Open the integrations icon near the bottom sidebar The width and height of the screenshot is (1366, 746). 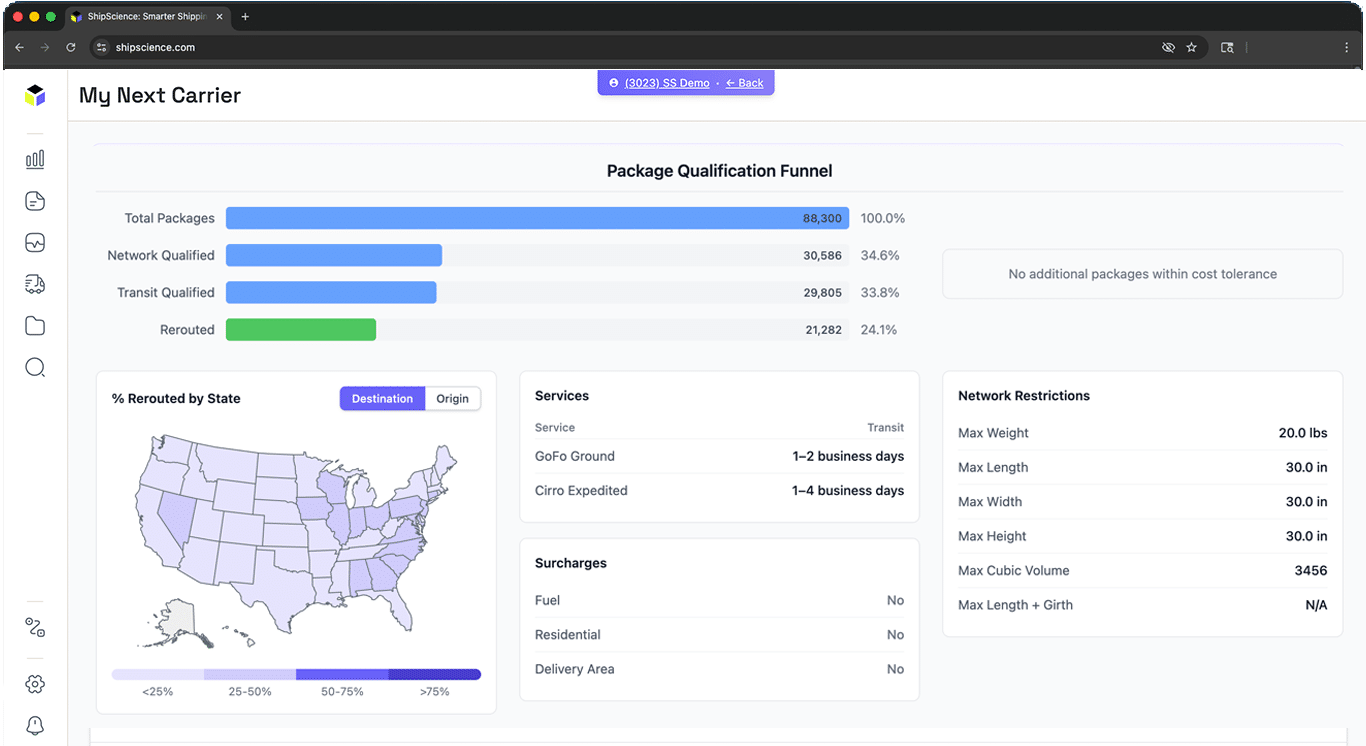34,627
